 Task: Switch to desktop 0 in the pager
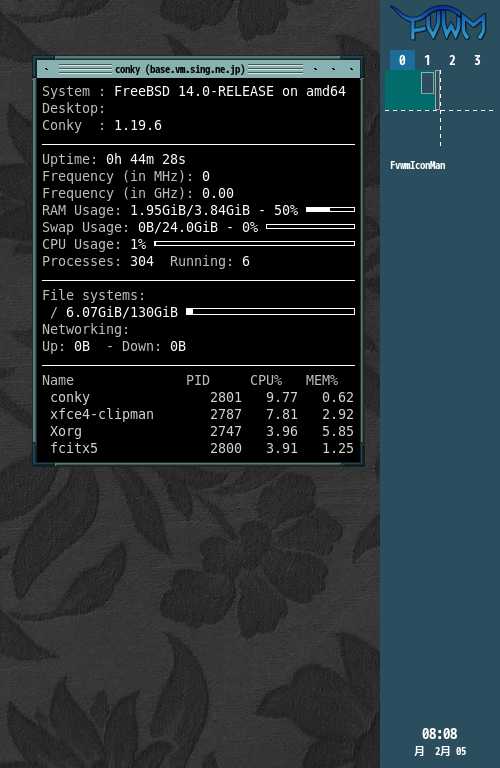[x=402, y=60]
